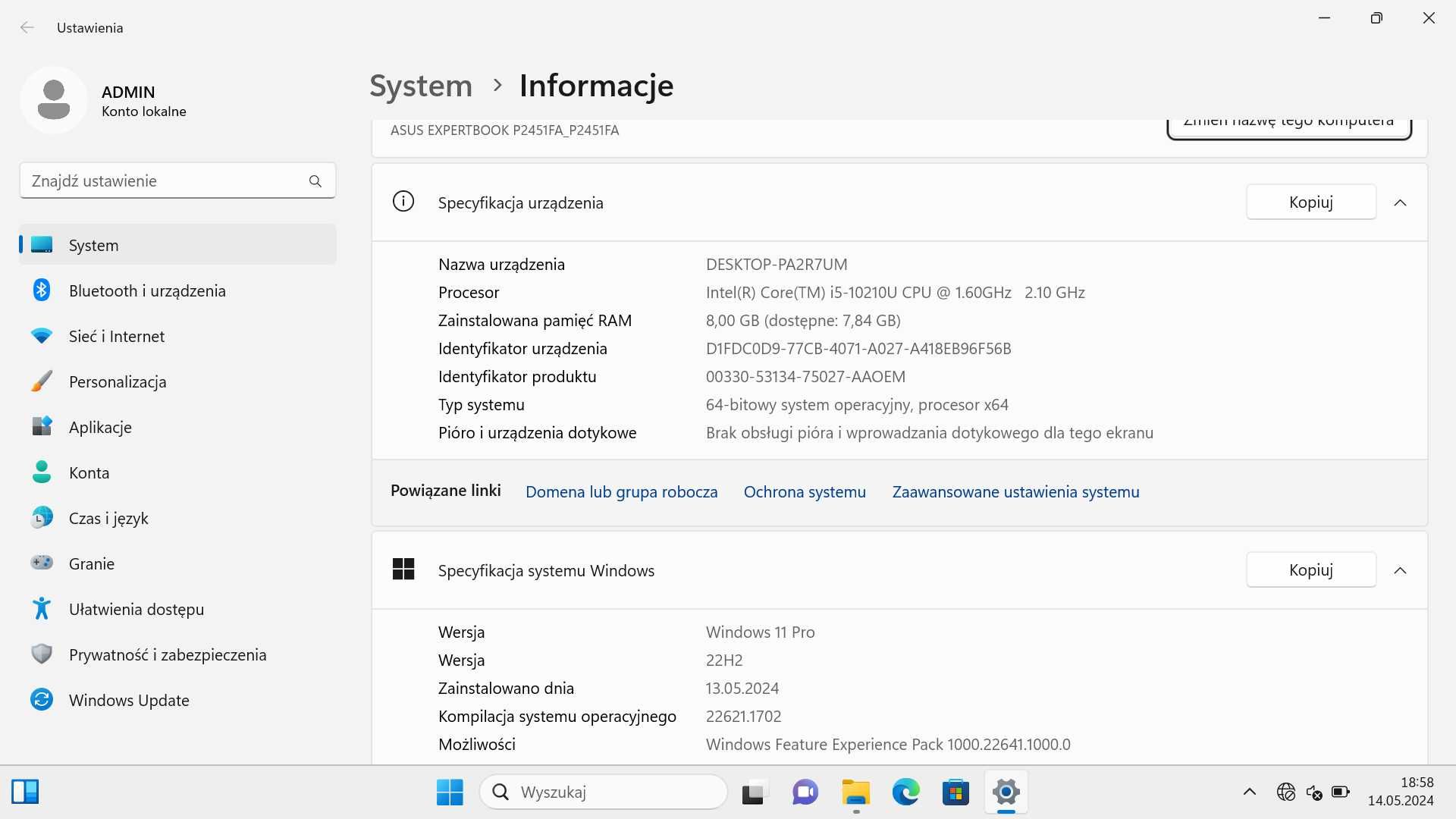Go to Sieć i Internet settings

coord(177,336)
